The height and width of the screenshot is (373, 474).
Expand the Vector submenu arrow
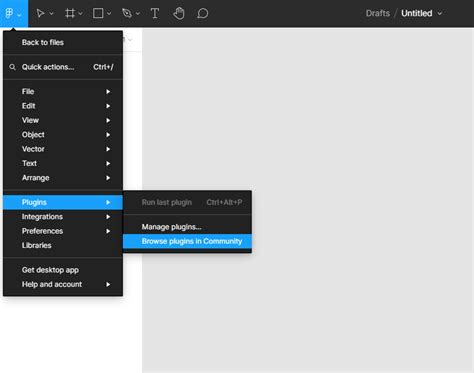pyautogui.click(x=108, y=149)
